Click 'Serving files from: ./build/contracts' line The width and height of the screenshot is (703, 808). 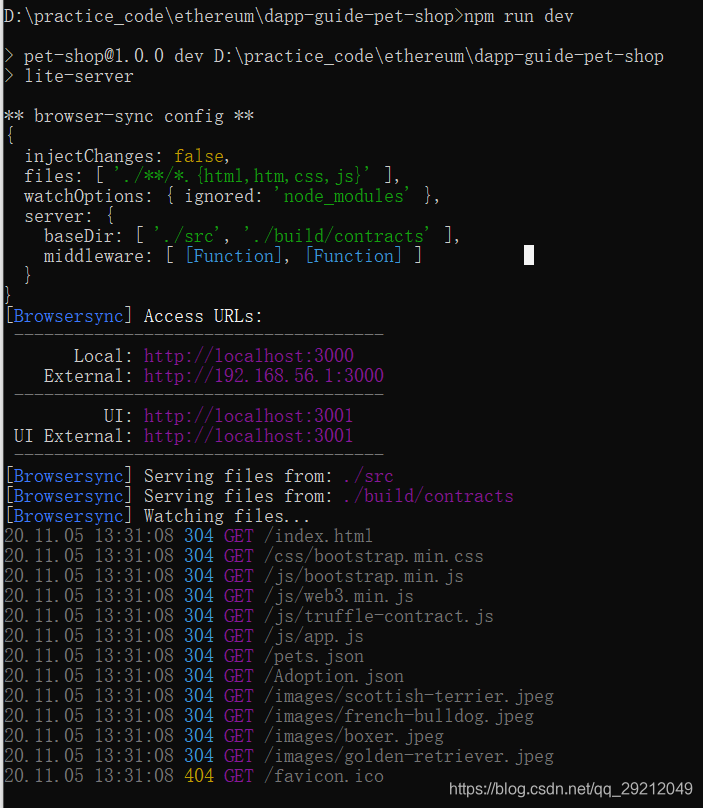pos(259,496)
